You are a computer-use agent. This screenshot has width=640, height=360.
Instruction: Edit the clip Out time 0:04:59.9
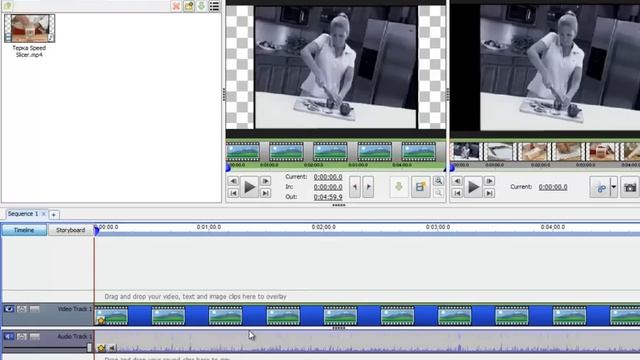328,197
